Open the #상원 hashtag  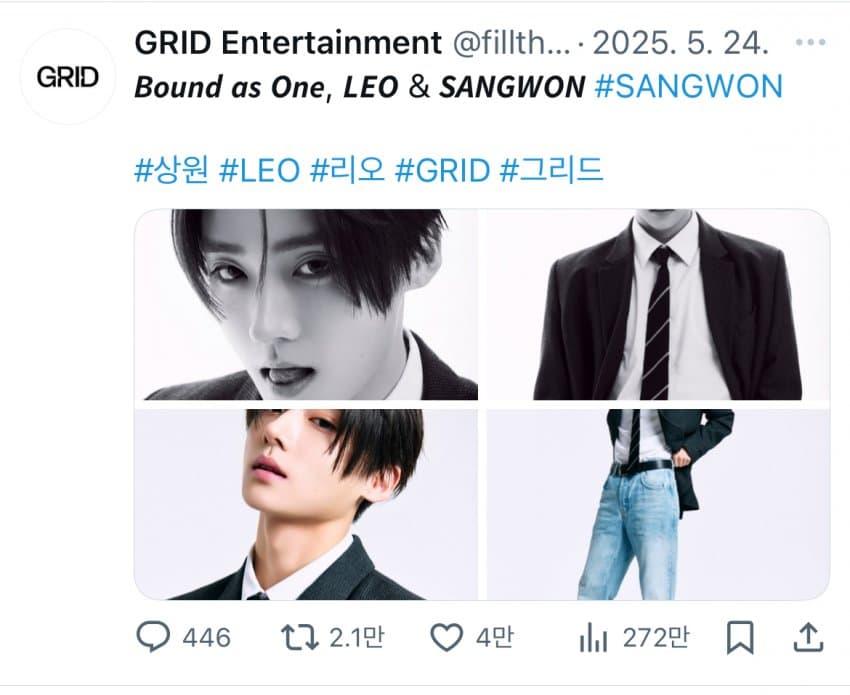coord(171,170)
